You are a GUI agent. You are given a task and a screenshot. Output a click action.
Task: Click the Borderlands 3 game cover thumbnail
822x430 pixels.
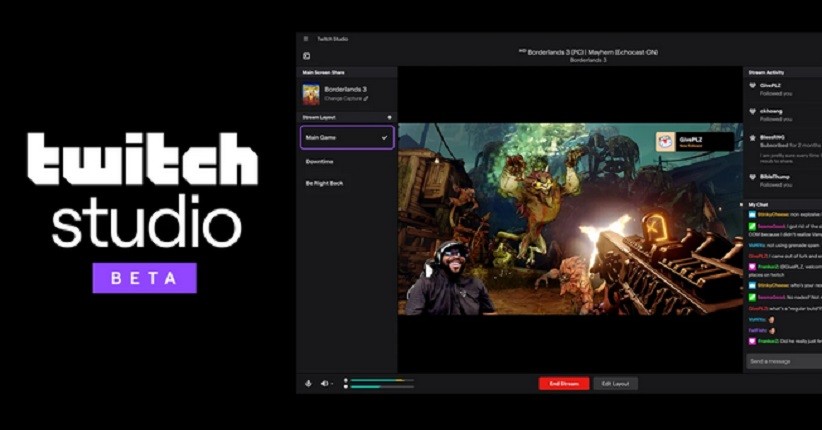coord(311,94)
